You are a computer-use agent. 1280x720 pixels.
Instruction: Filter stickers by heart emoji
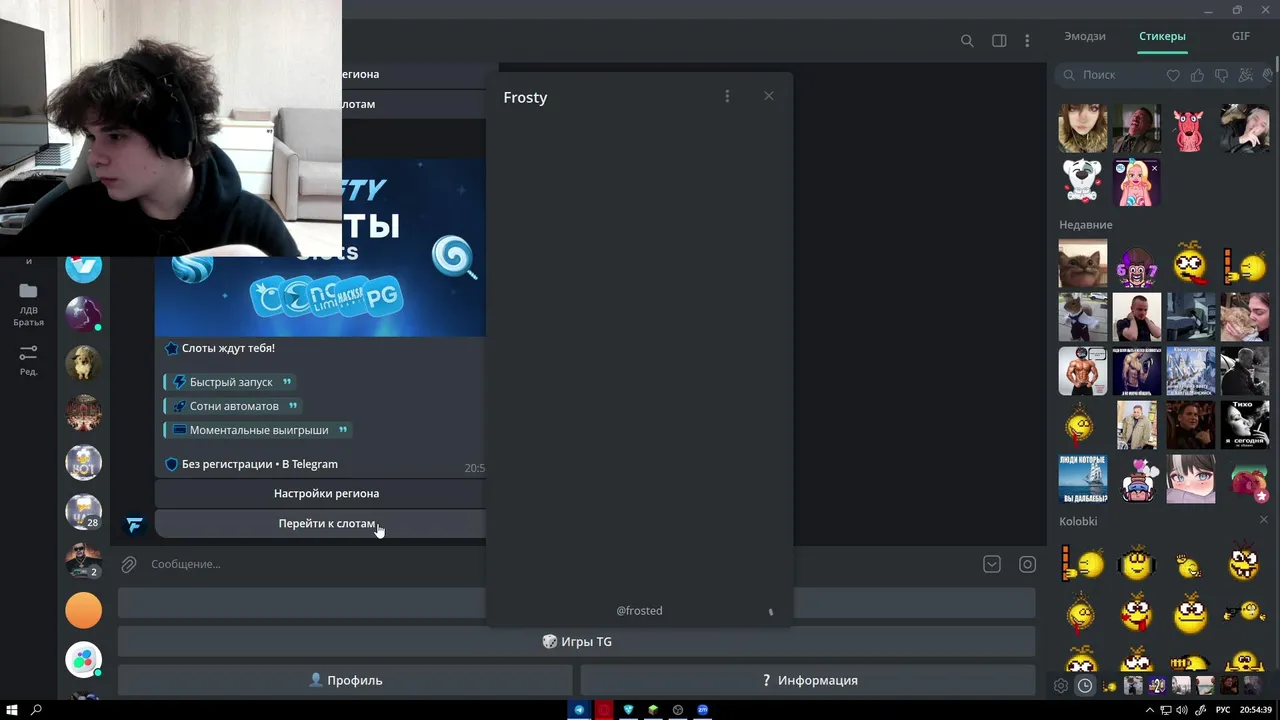pos(1173,75)
